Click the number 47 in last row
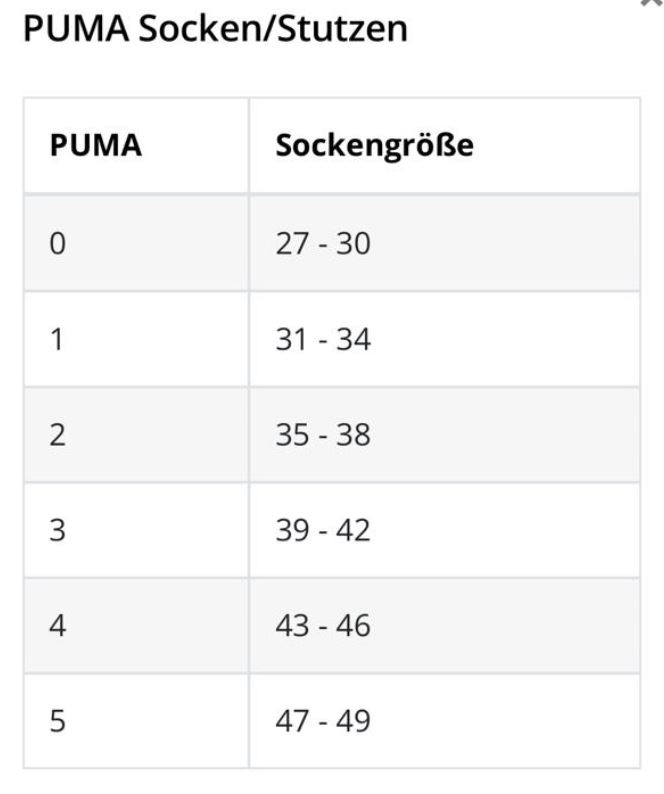Viewport: 664px width, 794px height. pyautogui.click(x=293, y=721)
